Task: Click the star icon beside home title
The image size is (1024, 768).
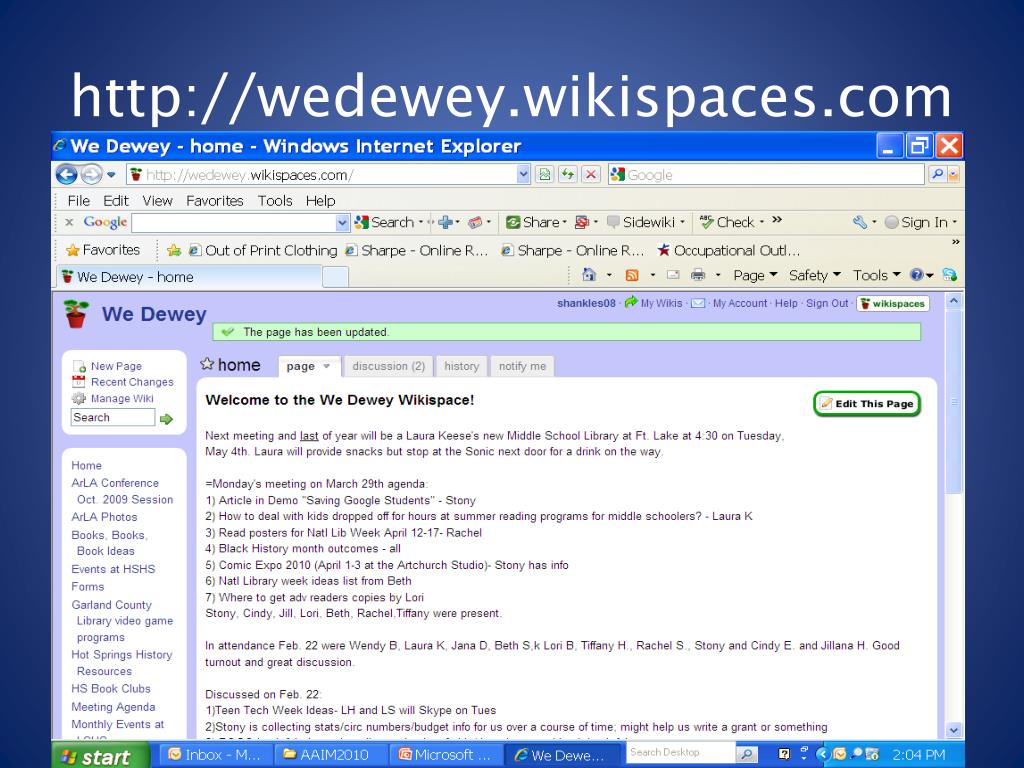Action: (207, 364)
